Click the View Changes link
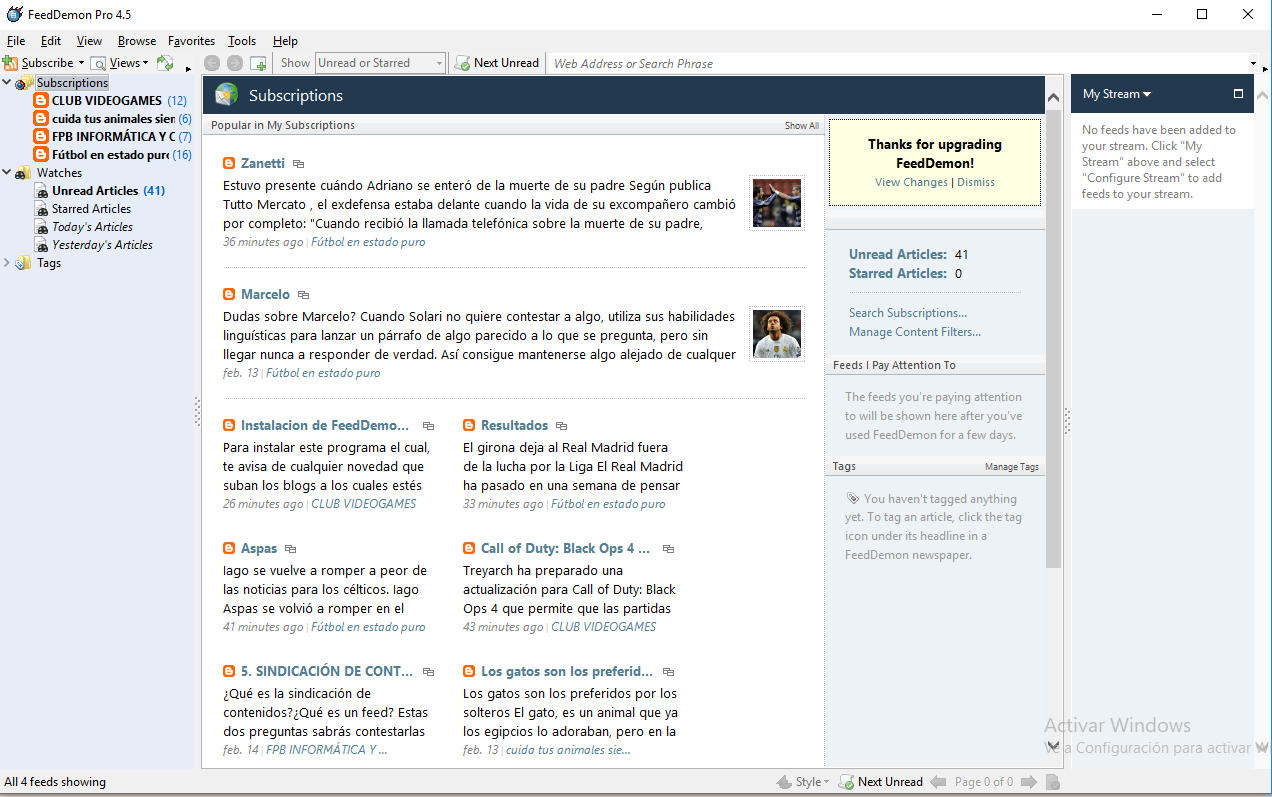The height and width of the screenshot is (797, 1272). point(911,182)
